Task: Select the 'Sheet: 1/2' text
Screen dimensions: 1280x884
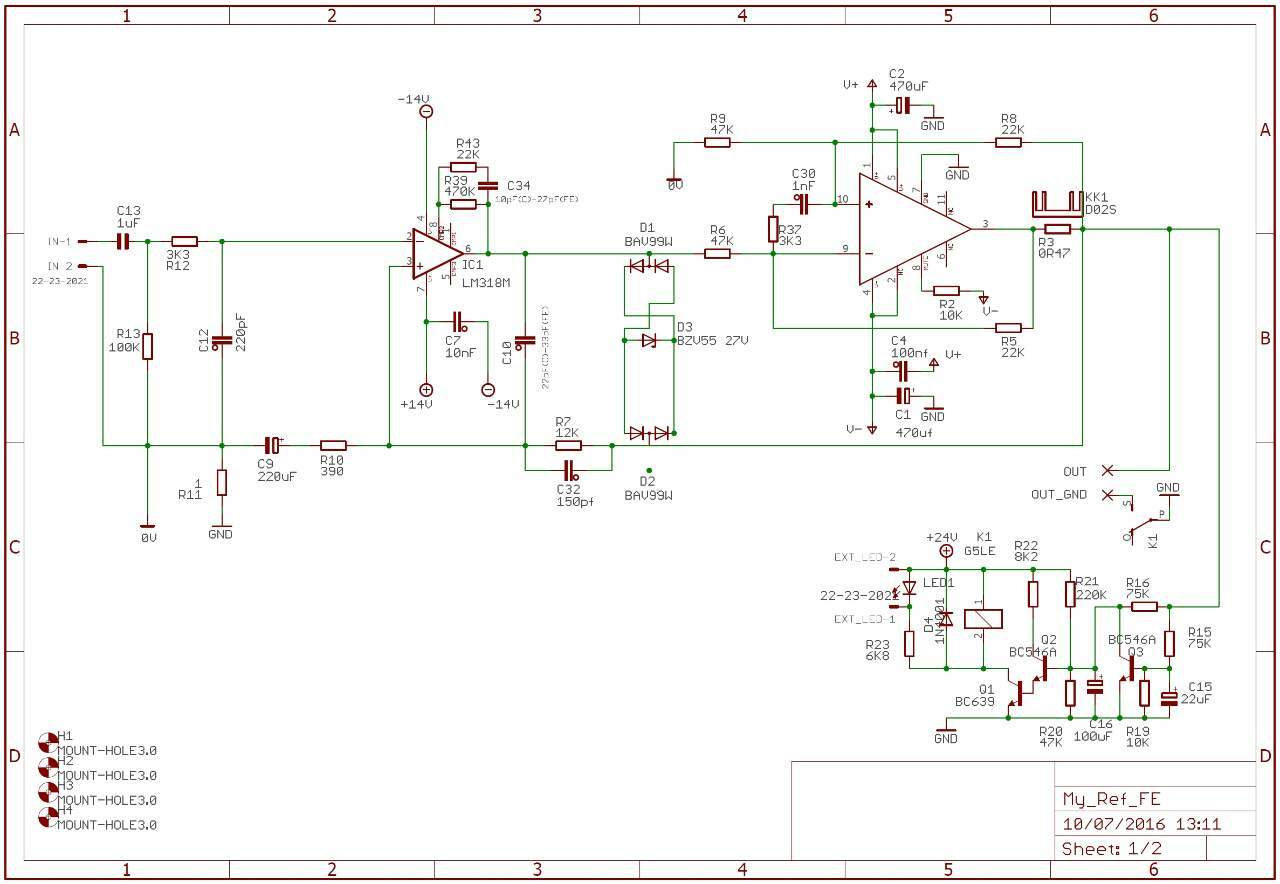Action: 1112,849
